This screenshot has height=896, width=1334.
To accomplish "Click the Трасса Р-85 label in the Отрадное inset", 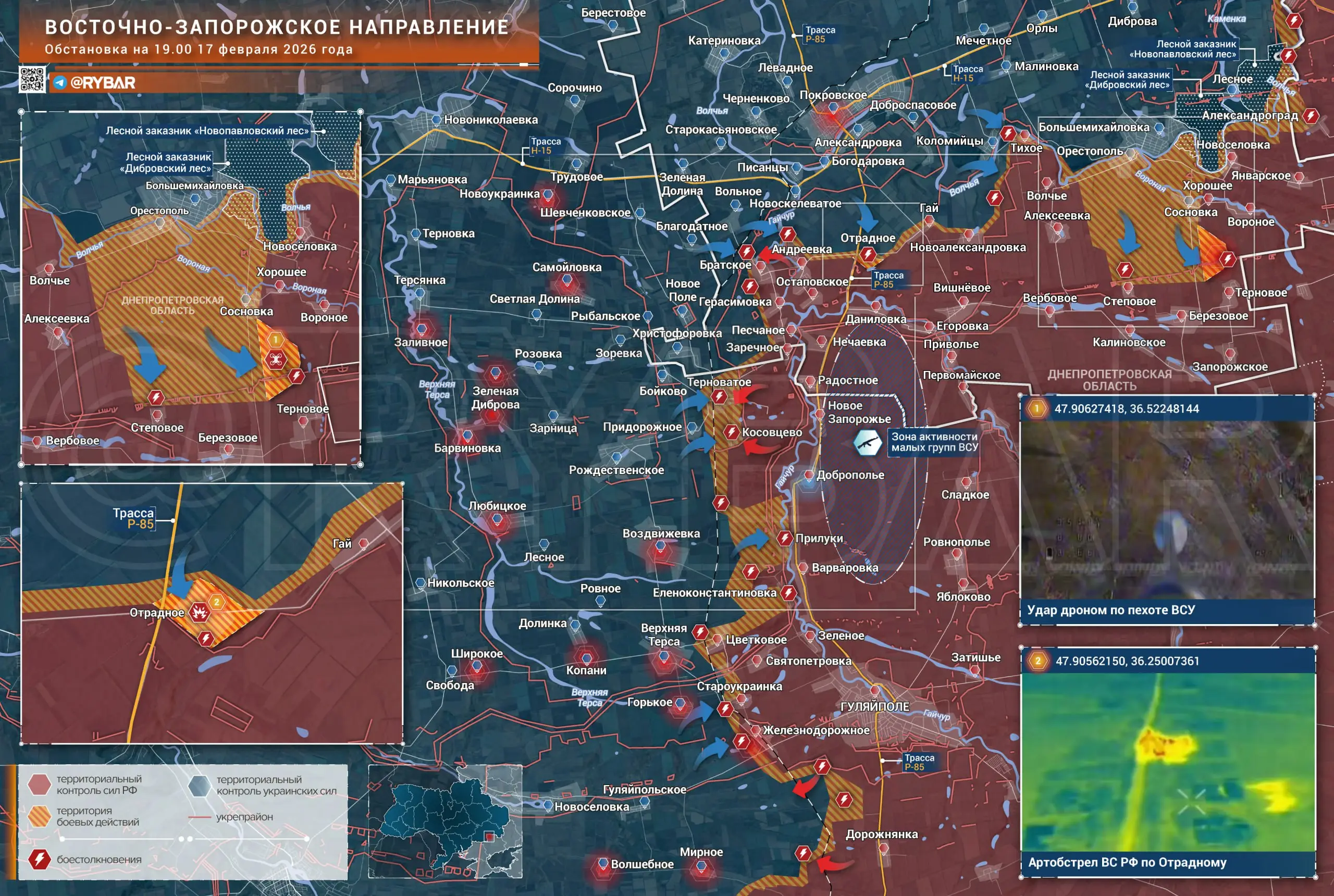I will (x=134, y=518).
